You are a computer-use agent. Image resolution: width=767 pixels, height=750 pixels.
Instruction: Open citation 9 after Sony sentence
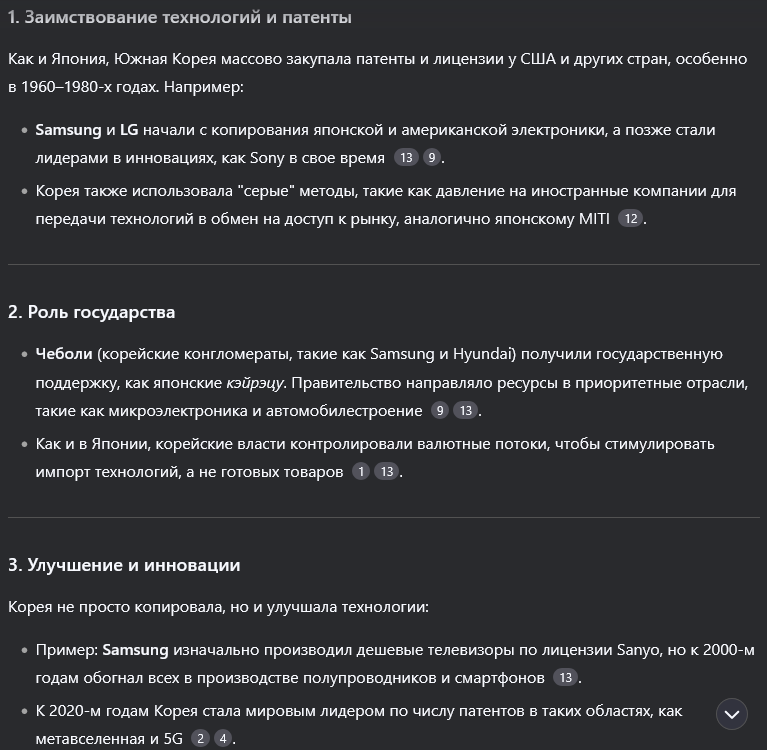tap(431, 158)
